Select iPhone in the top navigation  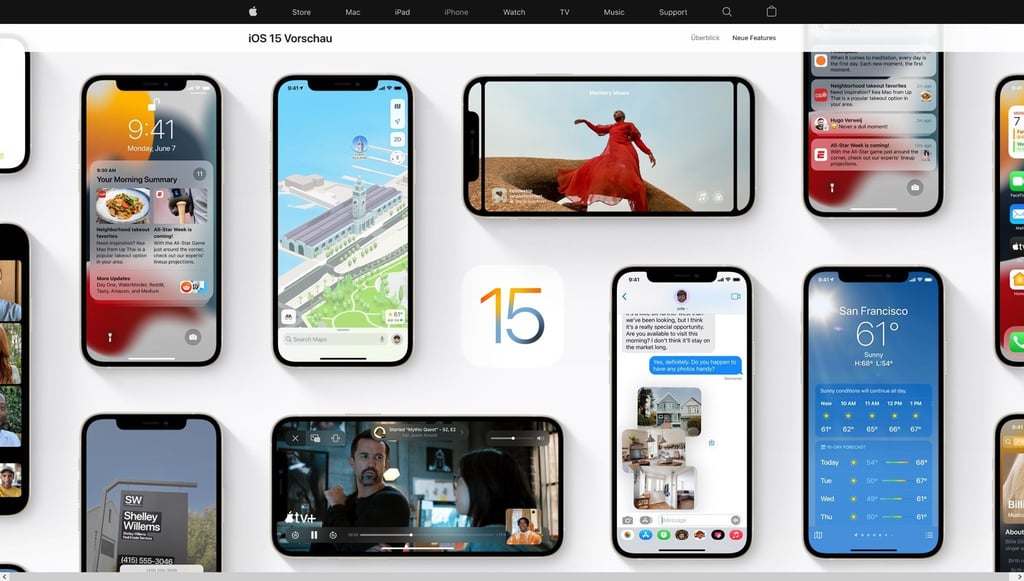point(456,12)
